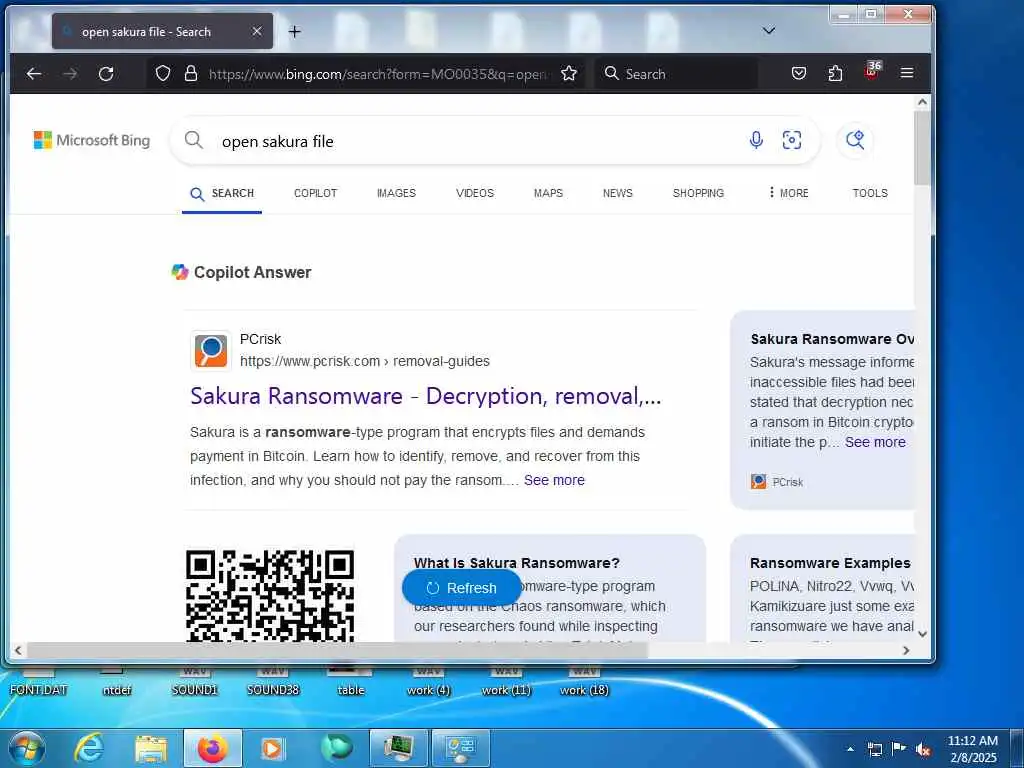This screenshot has height=768, width=1024.
Task: Click the PCrisk site favicon in result
Action: (x=210, y=350)
